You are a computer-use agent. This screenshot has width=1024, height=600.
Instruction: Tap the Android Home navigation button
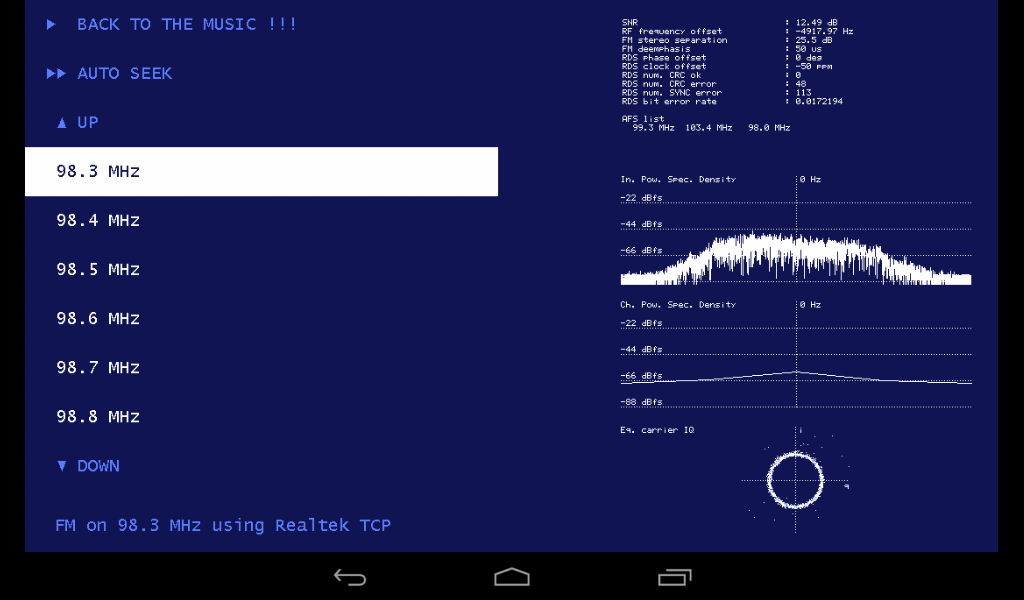point(512,577)
